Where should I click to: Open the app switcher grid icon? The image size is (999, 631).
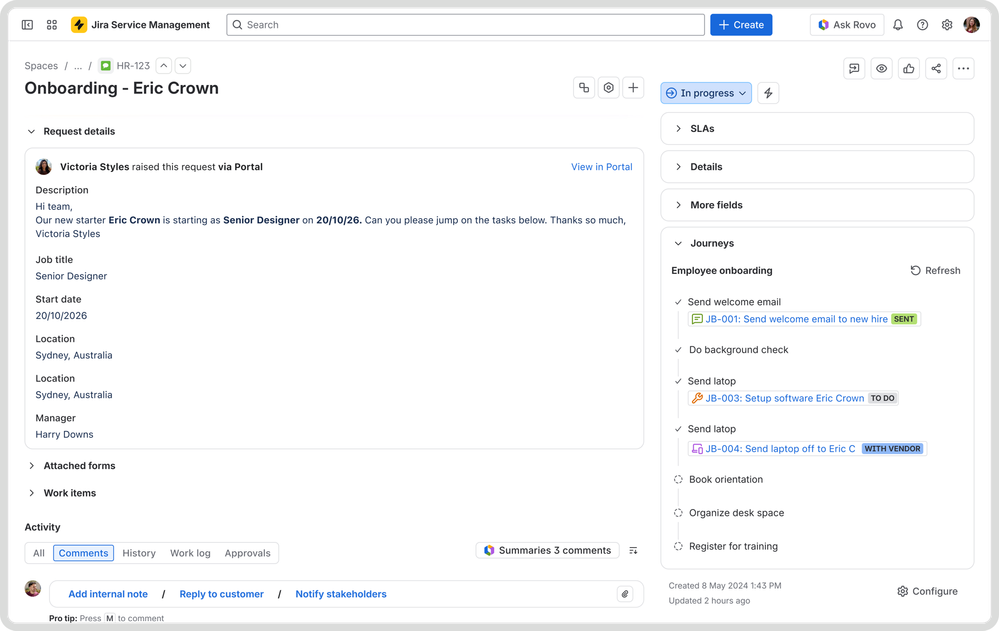click(52, 25)
